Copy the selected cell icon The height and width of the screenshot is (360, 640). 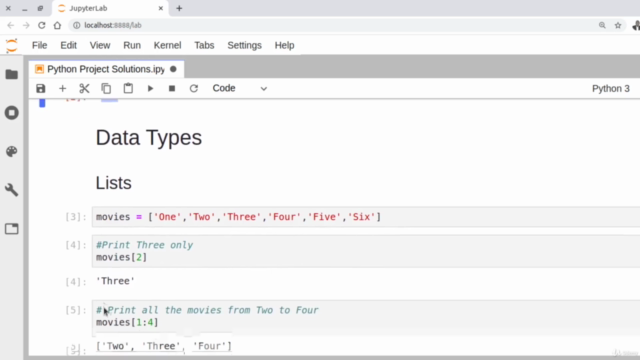tap(106, 89)
